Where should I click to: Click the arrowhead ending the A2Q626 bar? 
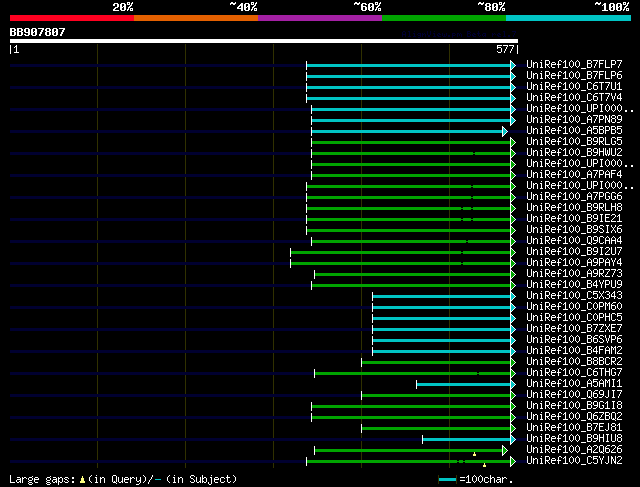[505, 451]
